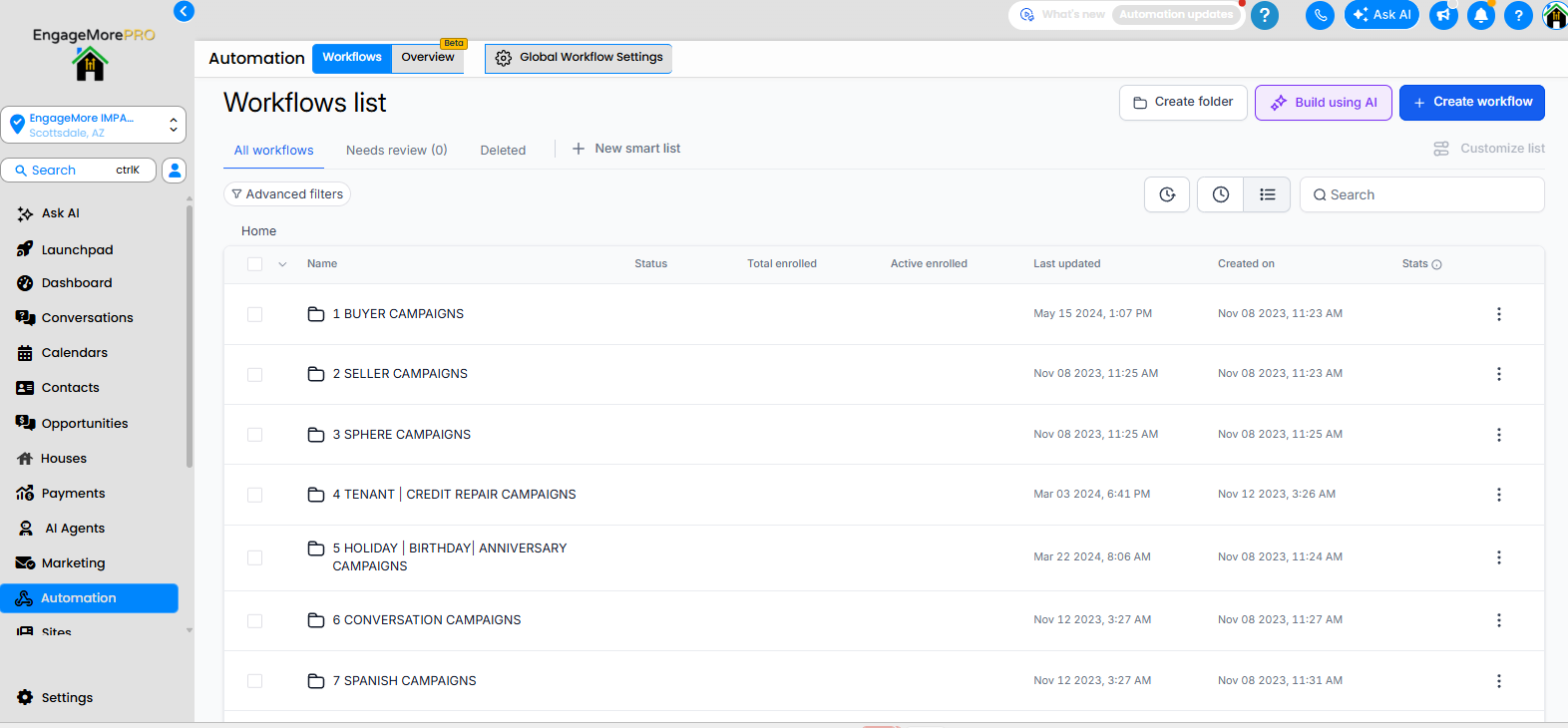Screen dimensions: 1568x728
Task: Check the box for 4 TENANT CREDIT REPAIR
Action: click(255, 495)
